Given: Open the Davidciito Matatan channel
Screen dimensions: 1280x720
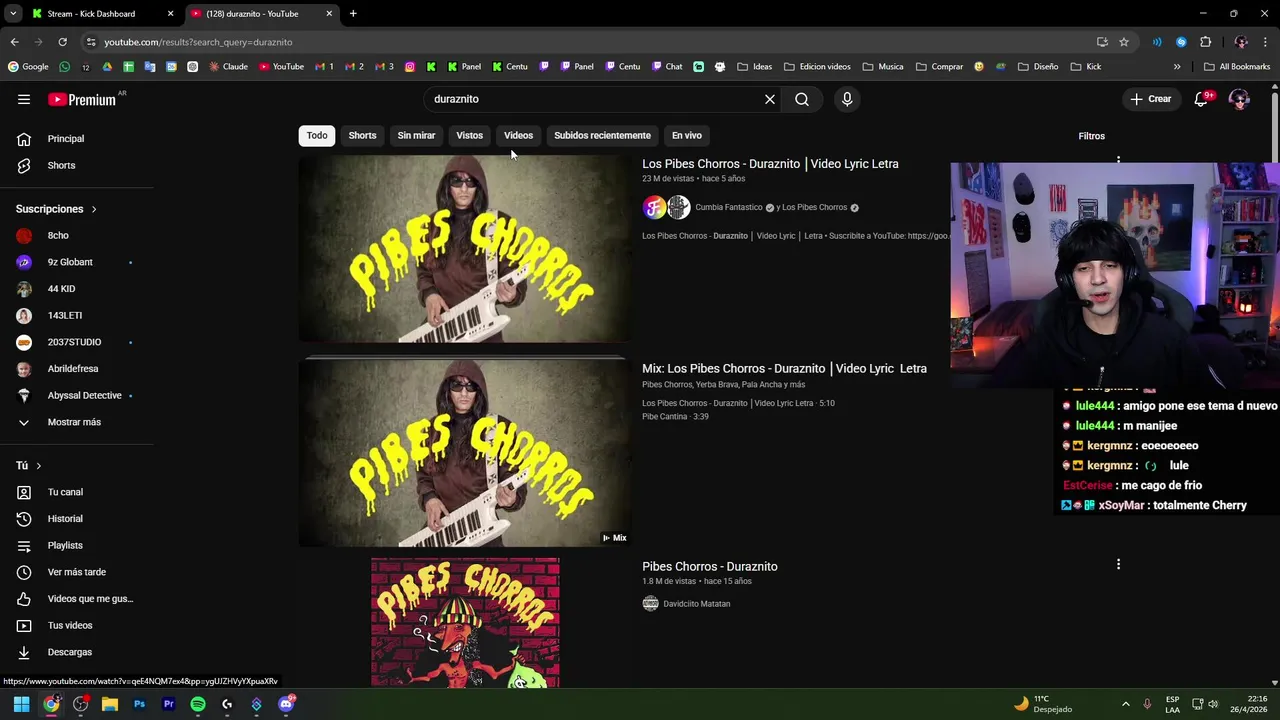Looking at the screenshot, I should [x=696, y=604].
